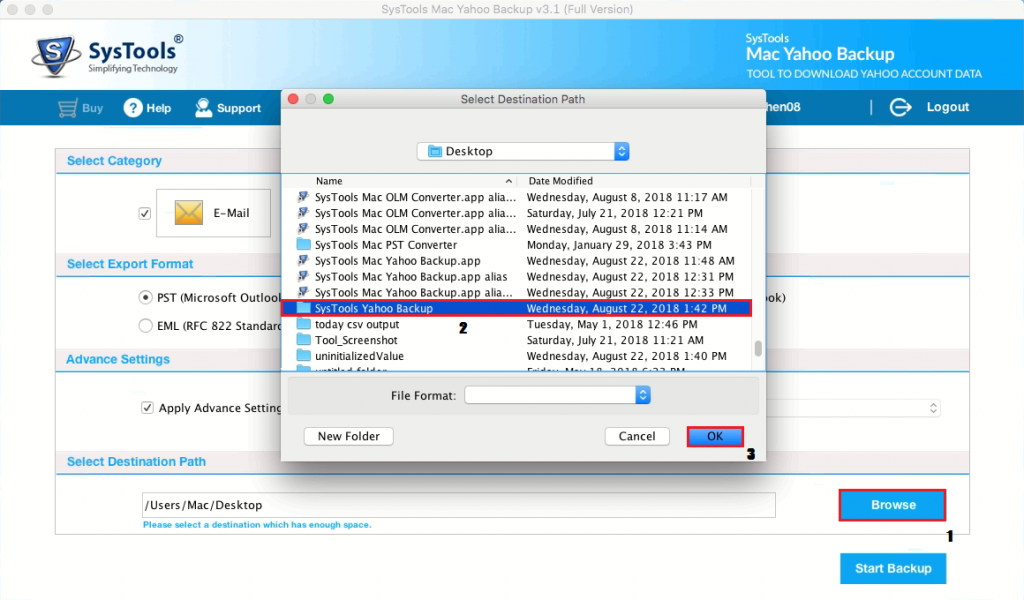This screenshot has width=1024, height=600.
Task: Select Yahoo Backup.app alias dated 12:33 PM
Action: click(x=517, y=292)
